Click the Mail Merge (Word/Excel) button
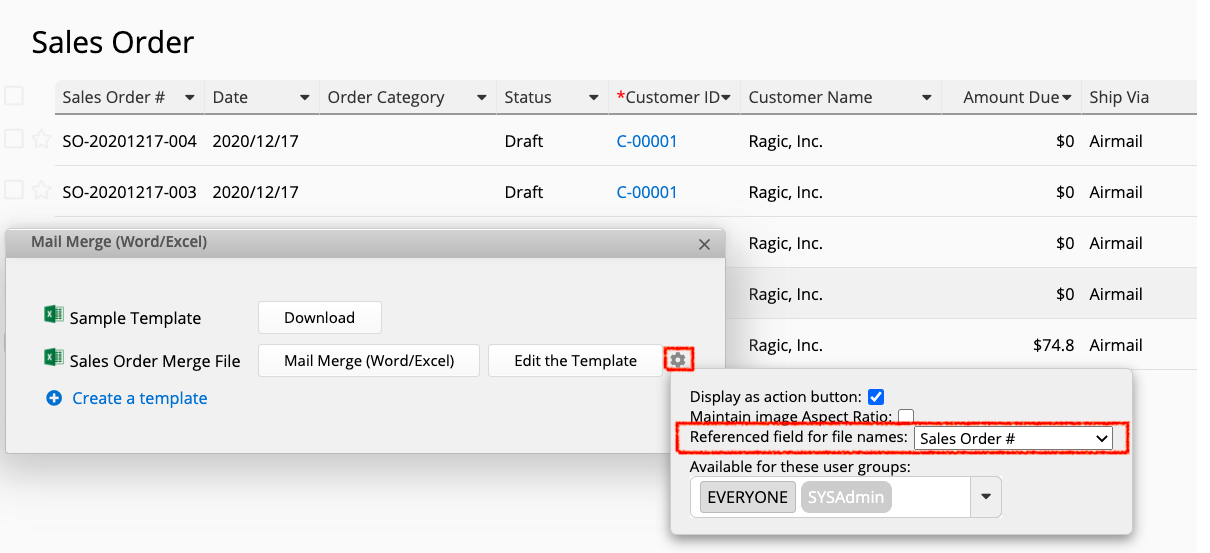This screenshot has width=1210, height=553. click(x=369, y=361)
